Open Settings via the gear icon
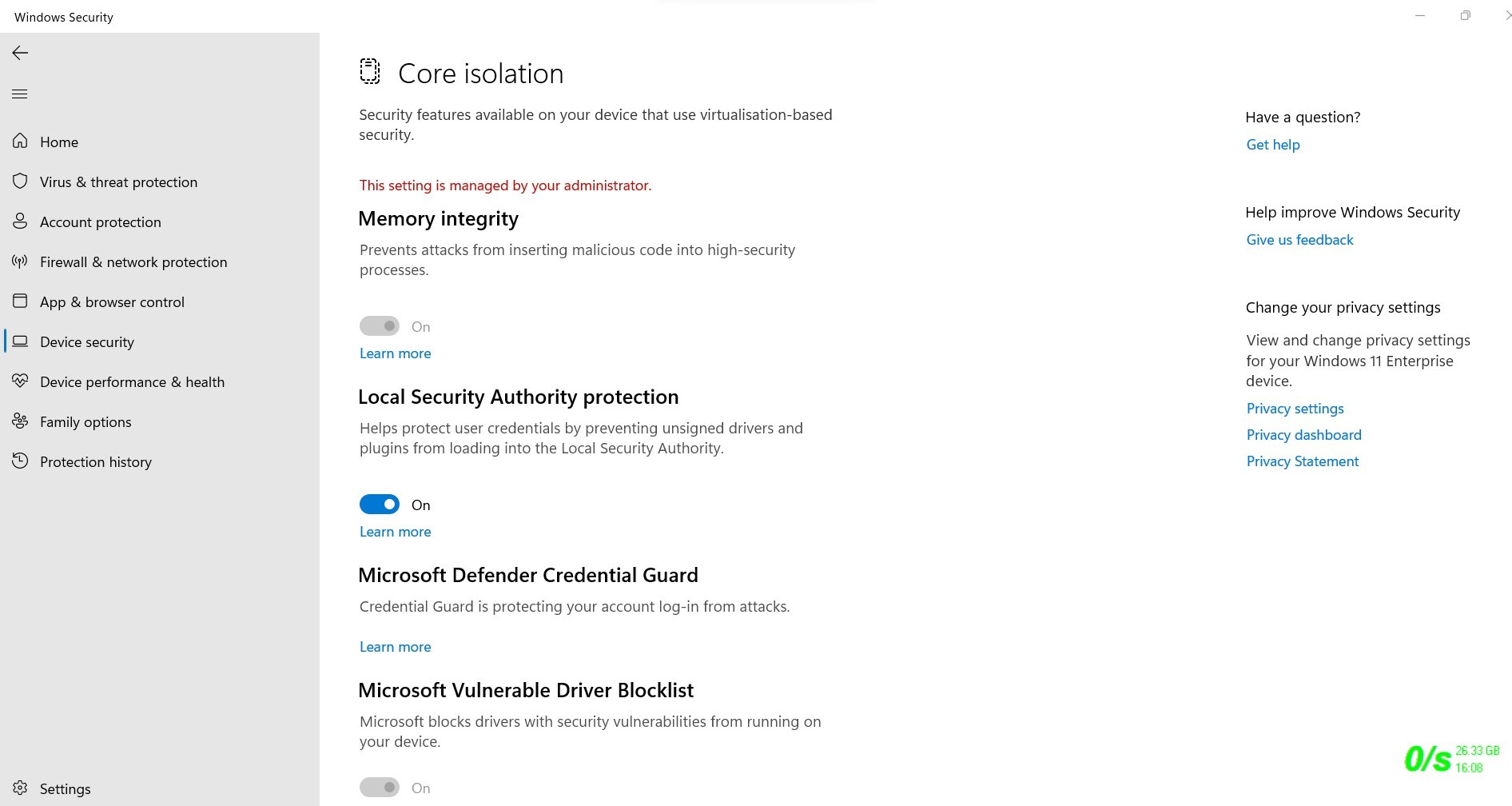This screenshot has width=1512, height=806. pos(20,788)
